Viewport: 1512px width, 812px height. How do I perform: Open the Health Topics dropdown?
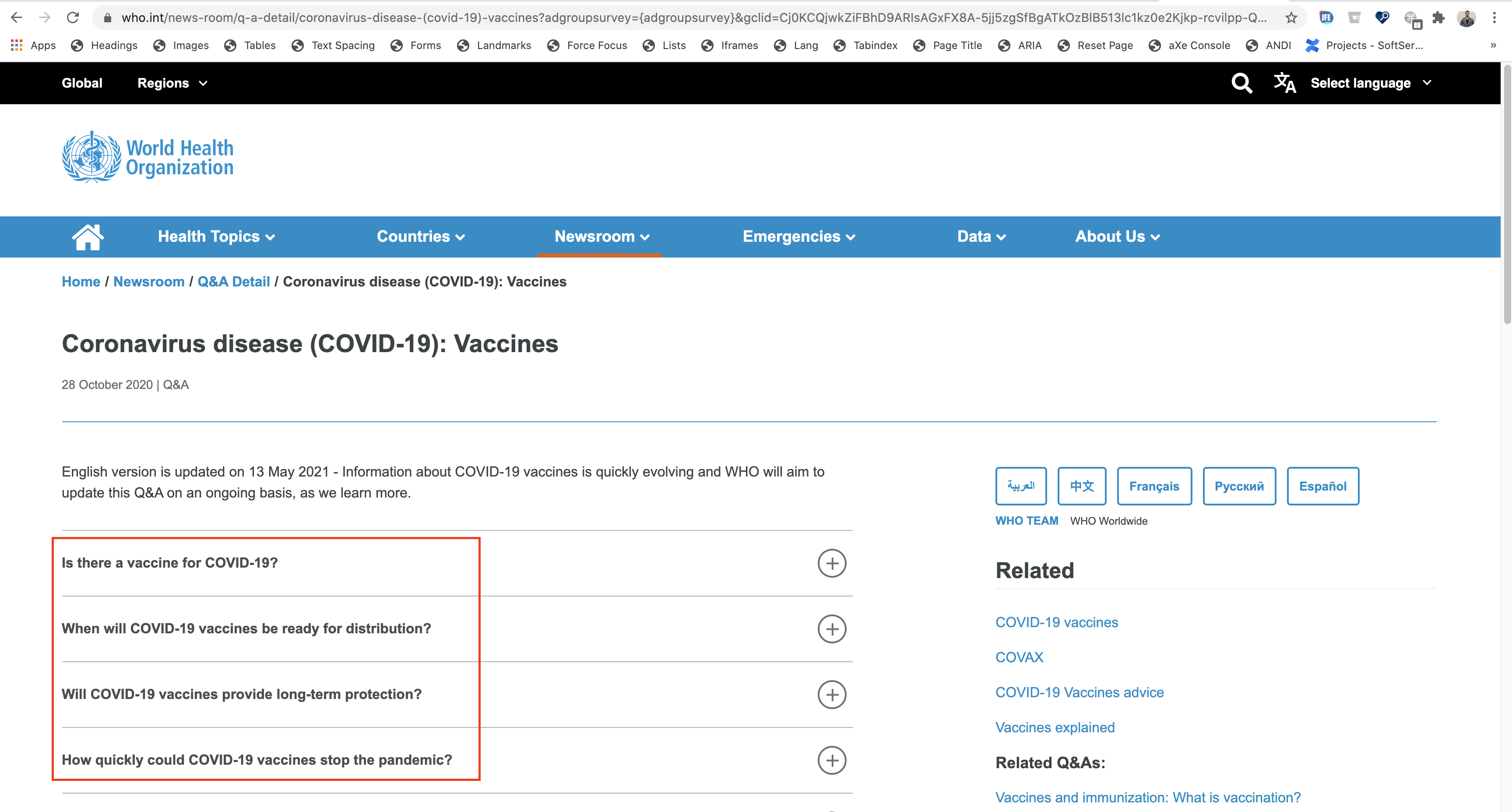click(216, 237)
